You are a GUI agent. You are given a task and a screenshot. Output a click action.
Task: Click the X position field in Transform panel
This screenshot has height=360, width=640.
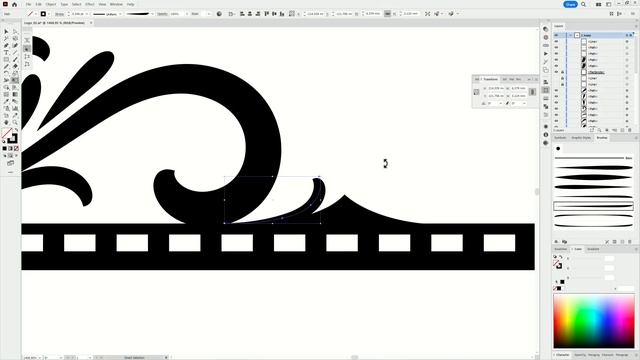(496, 88)
